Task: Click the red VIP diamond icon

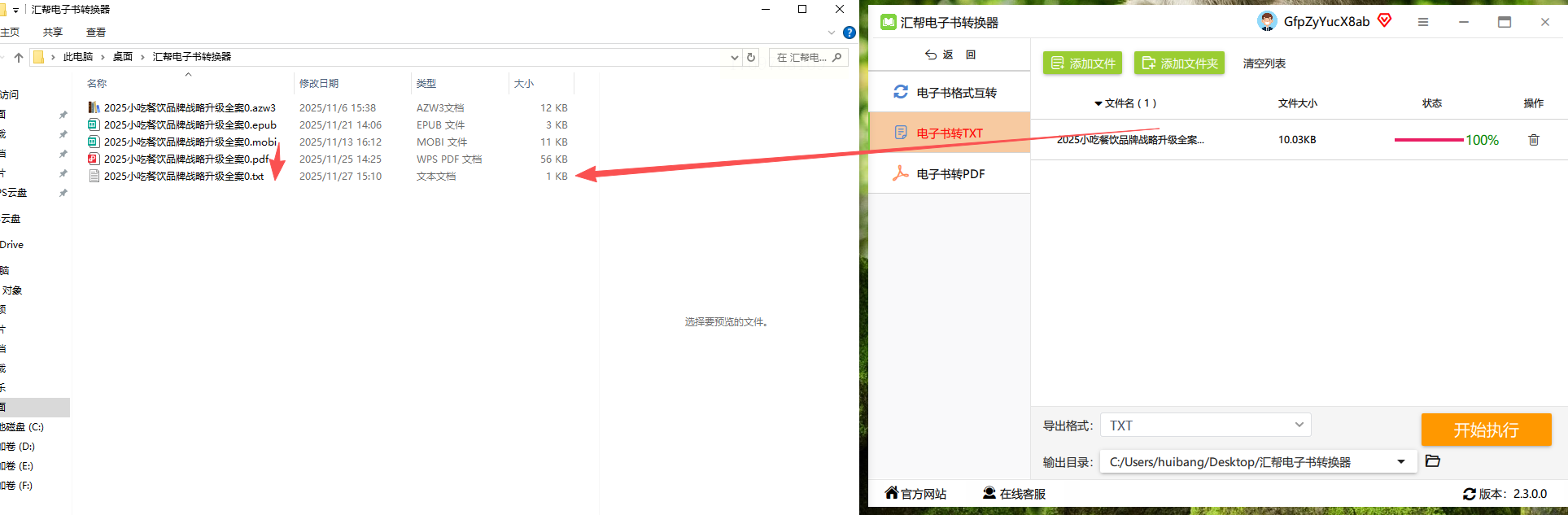Action: click(1384, 20)
